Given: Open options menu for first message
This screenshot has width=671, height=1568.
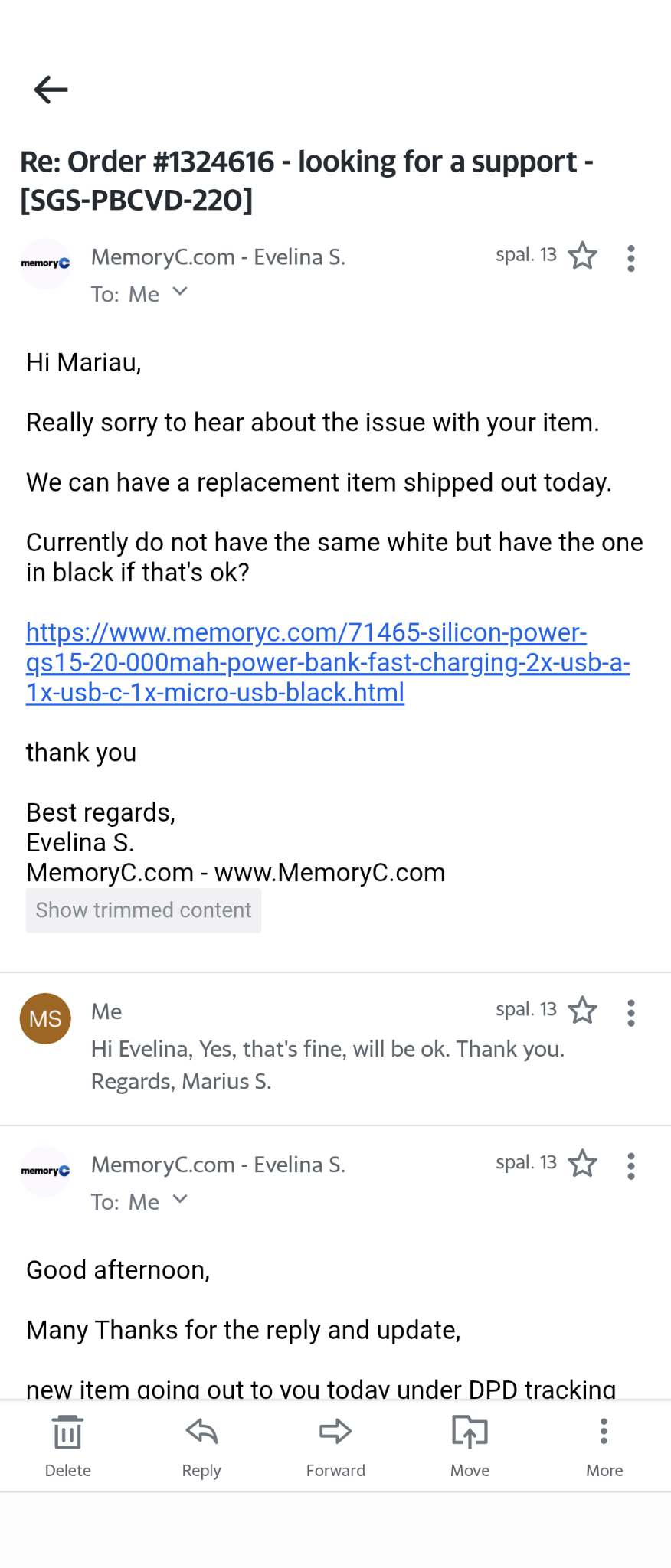Looking at the screenshot, I should click(x=631, y=259).
